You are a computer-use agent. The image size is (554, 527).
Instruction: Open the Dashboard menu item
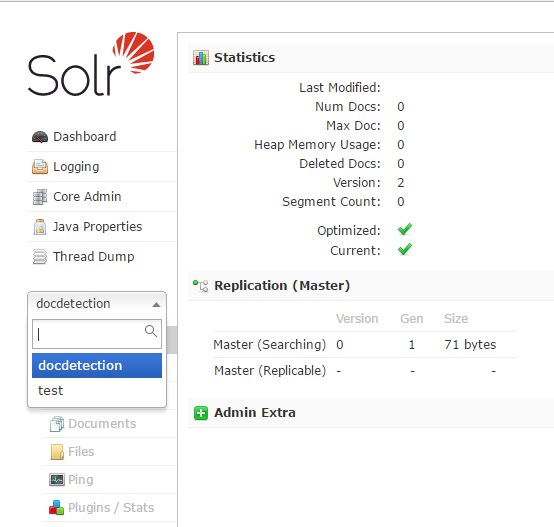click(x=84, y=137)
